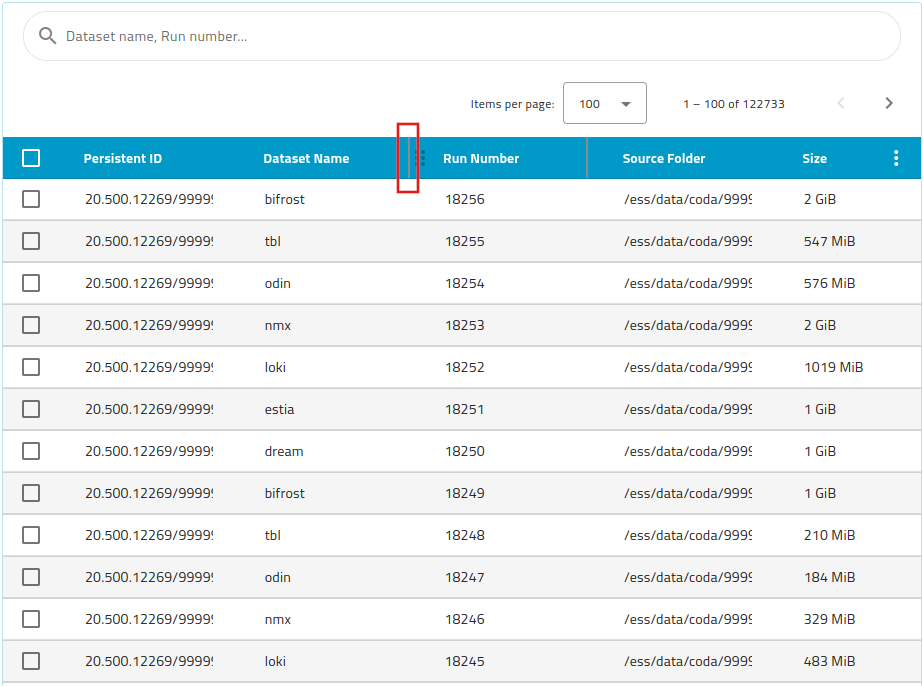Open the Items per page dropdown
This screenshot has height=686, width=923.
pyautogui.click(x=604, y=103)
